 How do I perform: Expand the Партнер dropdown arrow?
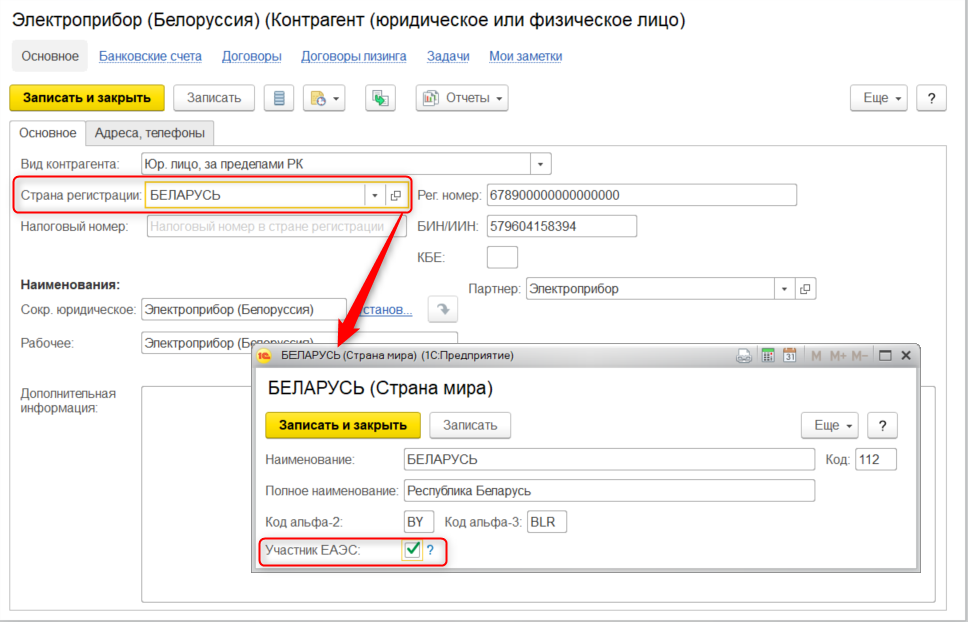[x=784, y=289]
